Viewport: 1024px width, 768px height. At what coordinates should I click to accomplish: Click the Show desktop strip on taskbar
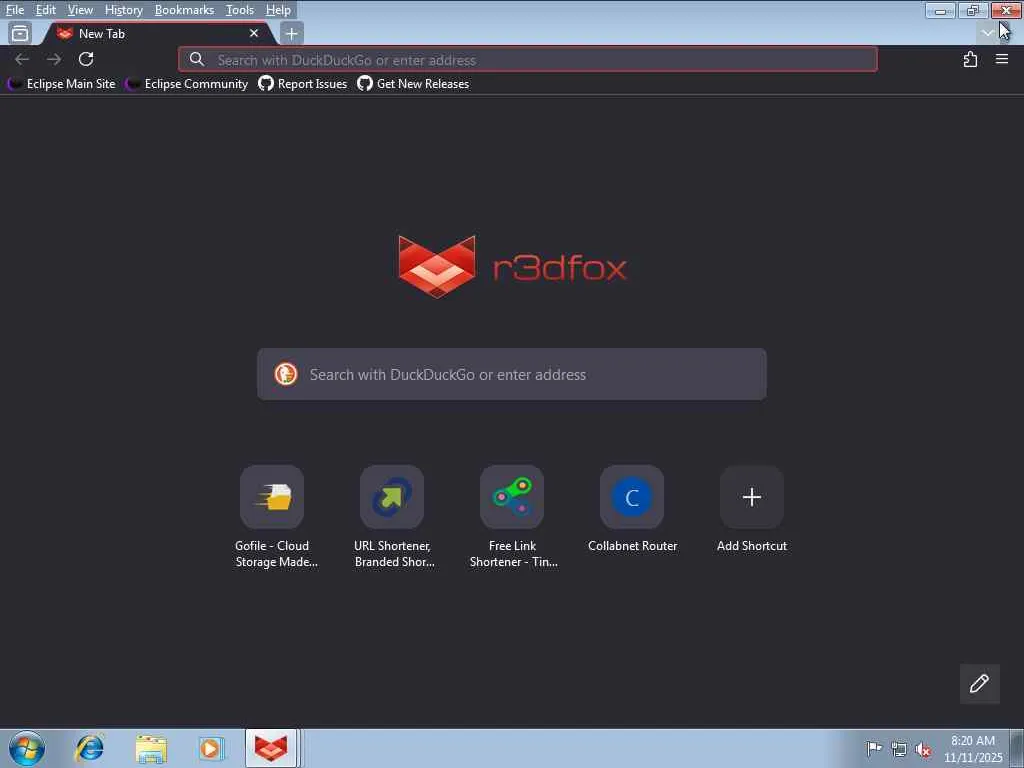point(1017,748)
